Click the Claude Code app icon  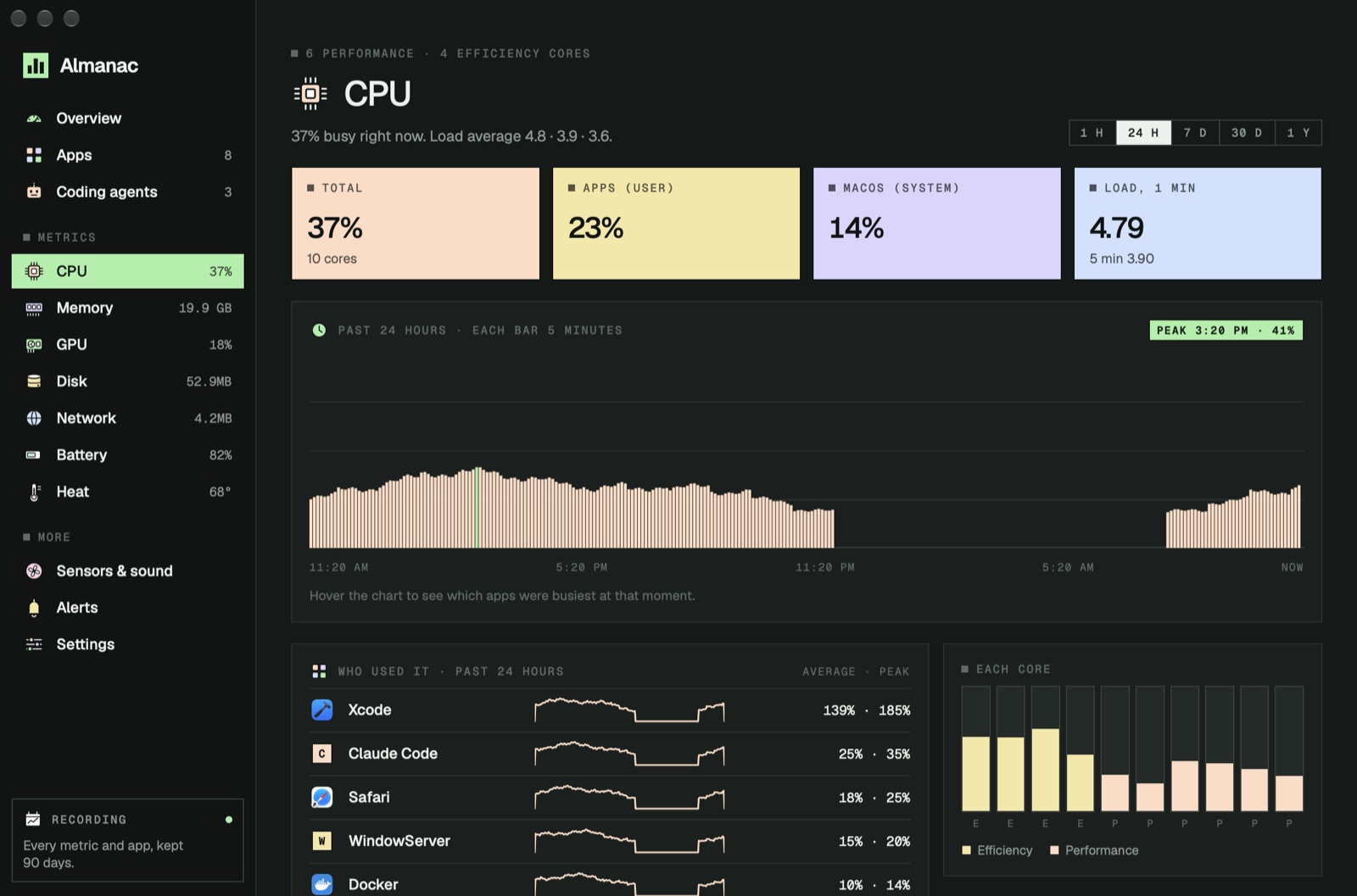(321, 754)
